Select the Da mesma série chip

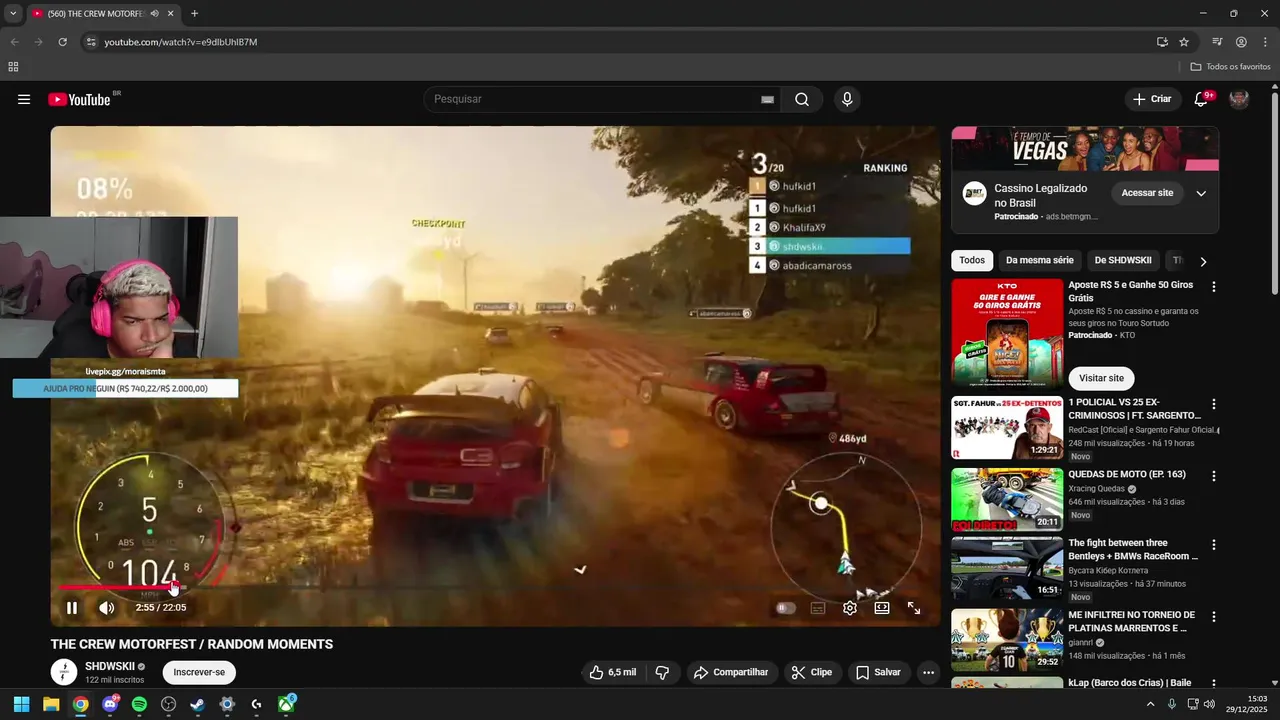[x=1040, y=260]
